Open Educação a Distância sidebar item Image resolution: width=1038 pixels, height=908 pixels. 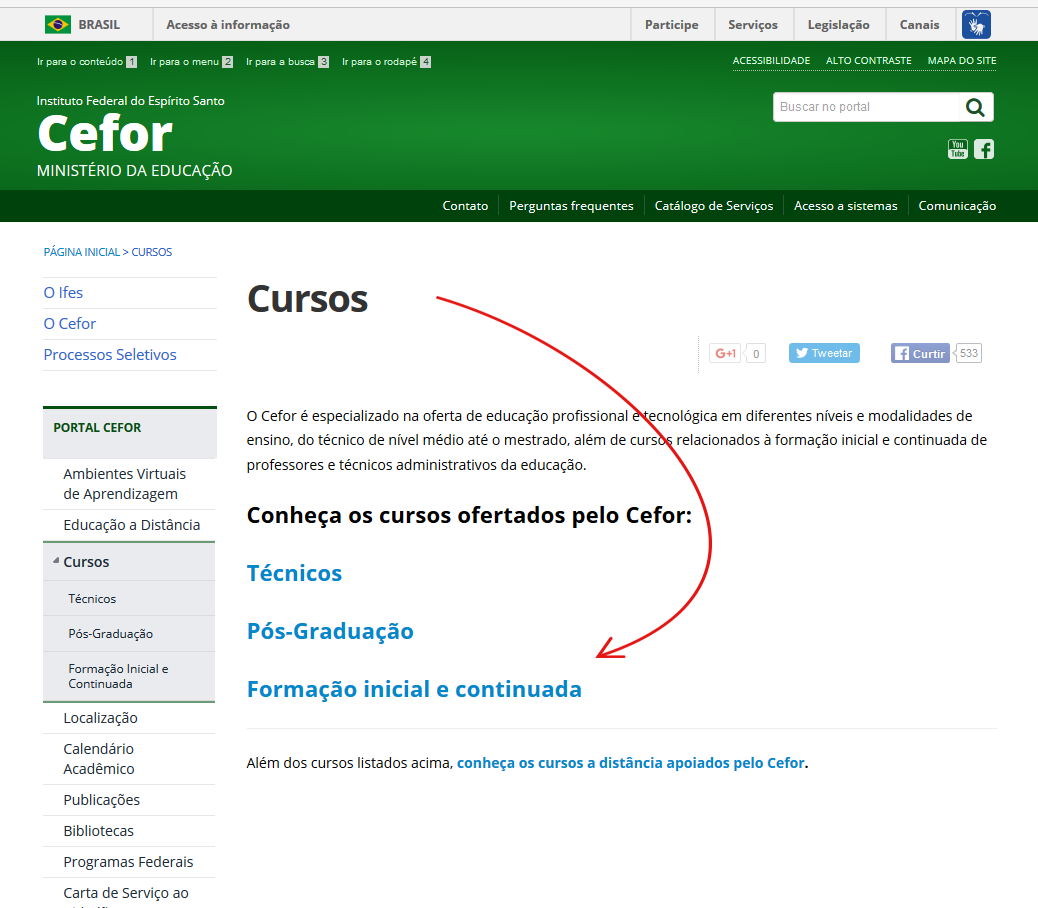click(x=132, y=525)
